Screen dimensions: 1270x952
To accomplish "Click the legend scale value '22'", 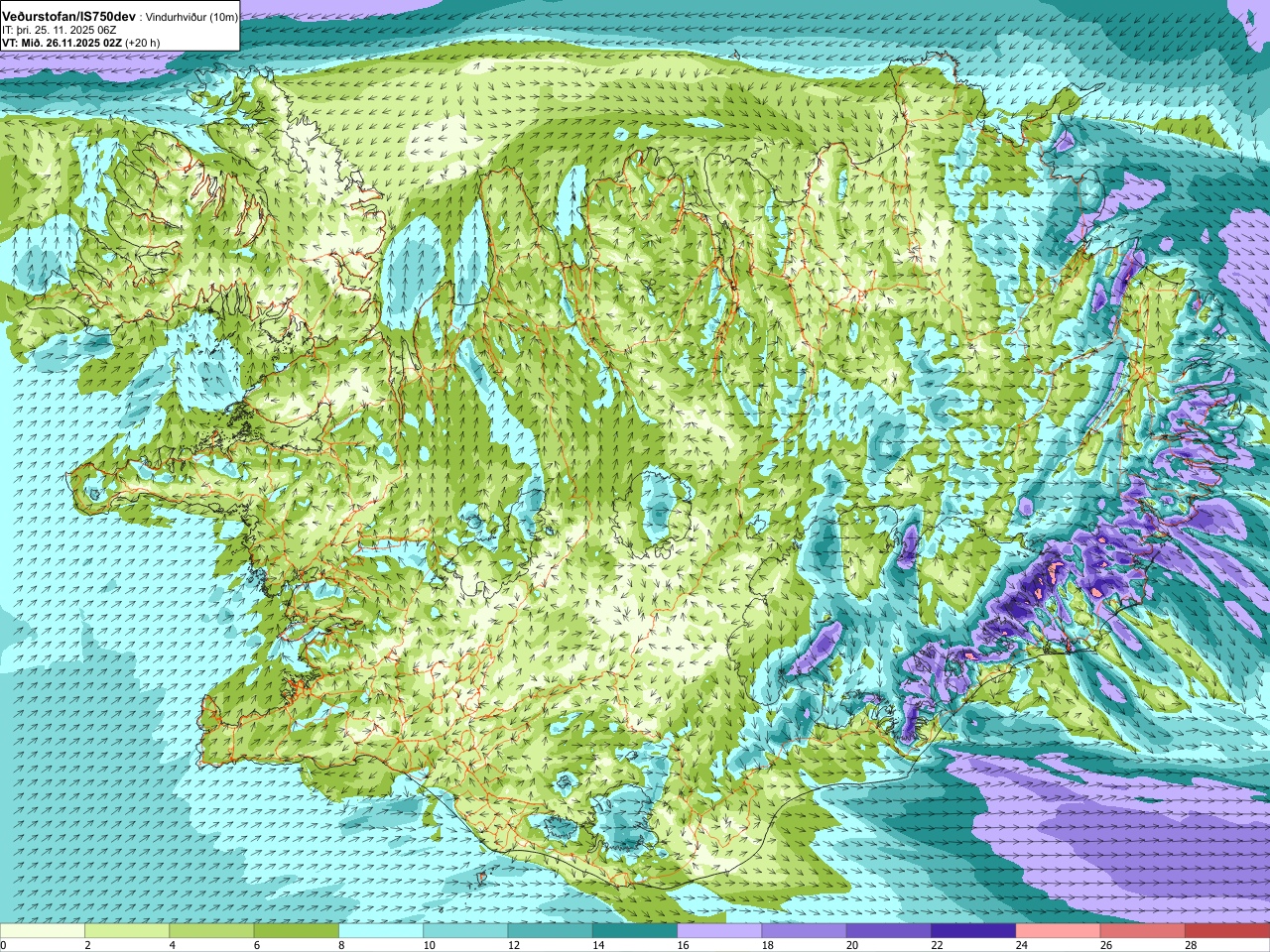I will click(x=938, y=945).
